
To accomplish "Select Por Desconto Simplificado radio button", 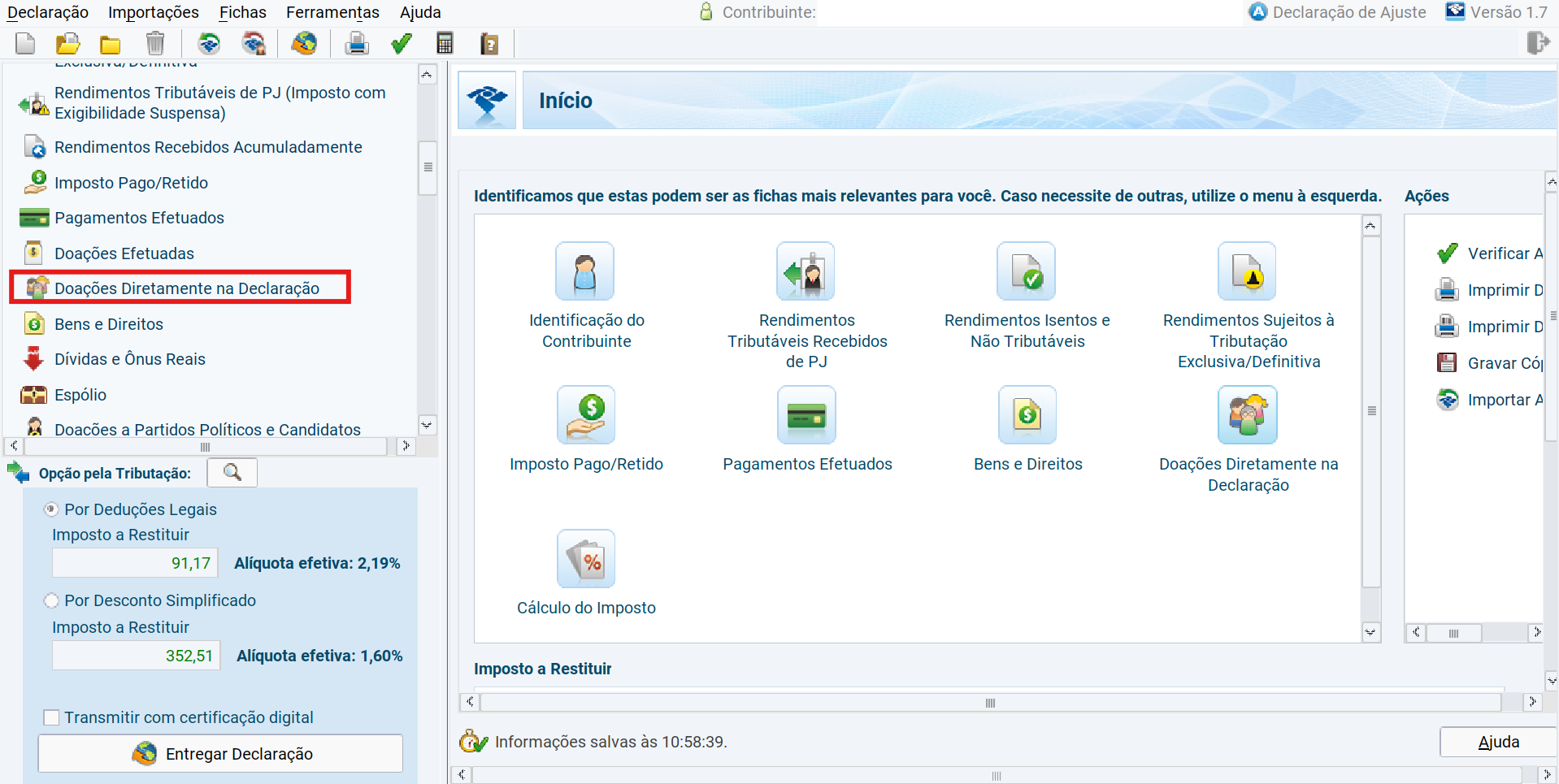I will (x=51, y=600).
